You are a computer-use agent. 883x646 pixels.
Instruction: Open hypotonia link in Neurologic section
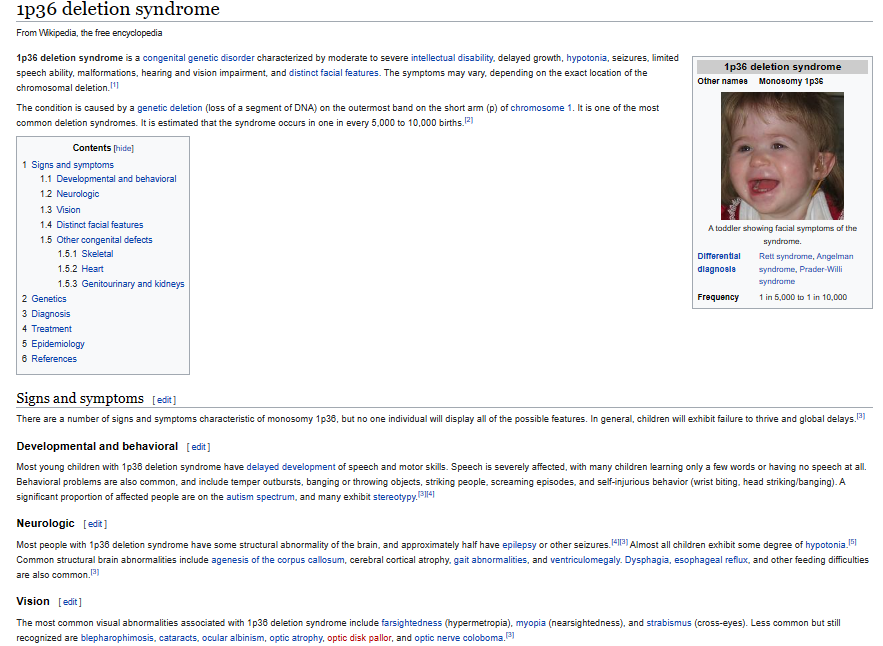tap(825, 545)
